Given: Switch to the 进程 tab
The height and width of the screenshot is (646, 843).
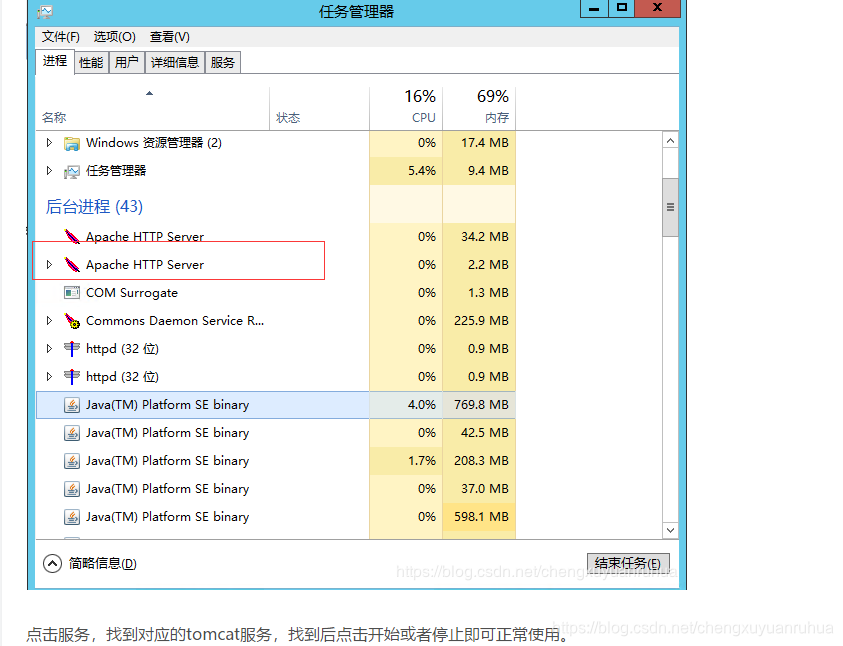Looking at the screenshot, I should click(x=54, y=61).
